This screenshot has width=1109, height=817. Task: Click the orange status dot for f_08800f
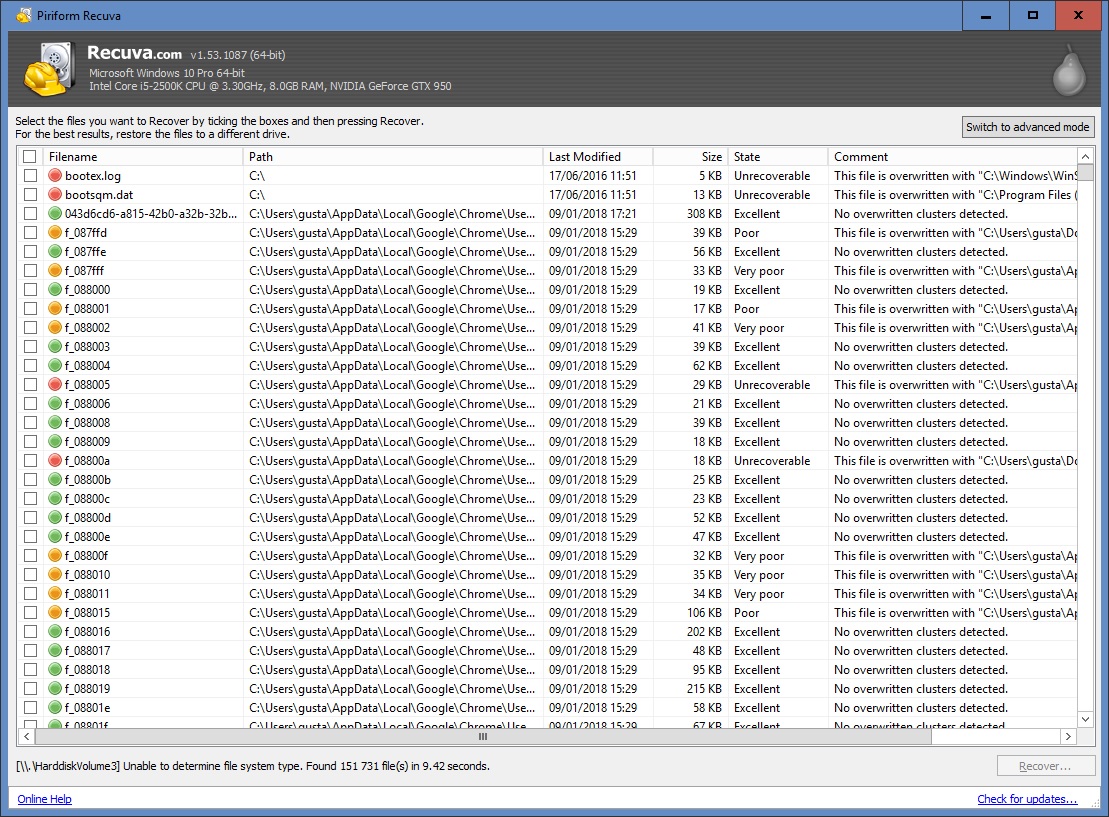click(55, 556)
